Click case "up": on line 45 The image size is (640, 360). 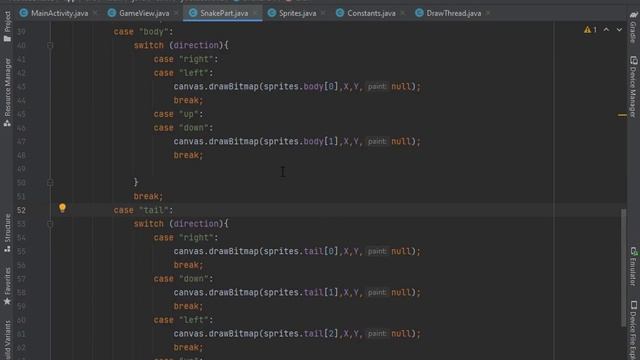pyautogui.click(x=178, y=114)
